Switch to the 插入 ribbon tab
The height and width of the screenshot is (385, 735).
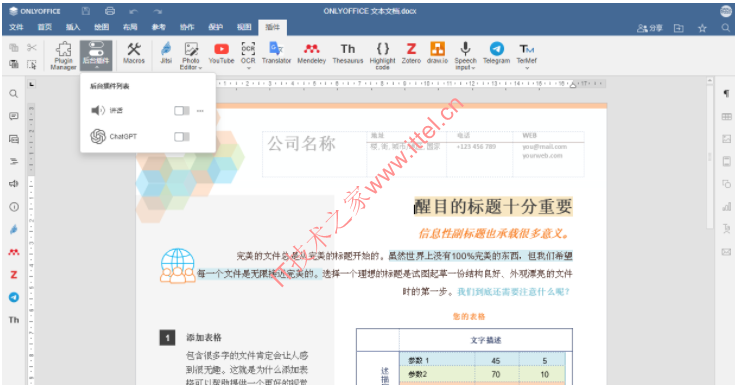click(73, 27)
